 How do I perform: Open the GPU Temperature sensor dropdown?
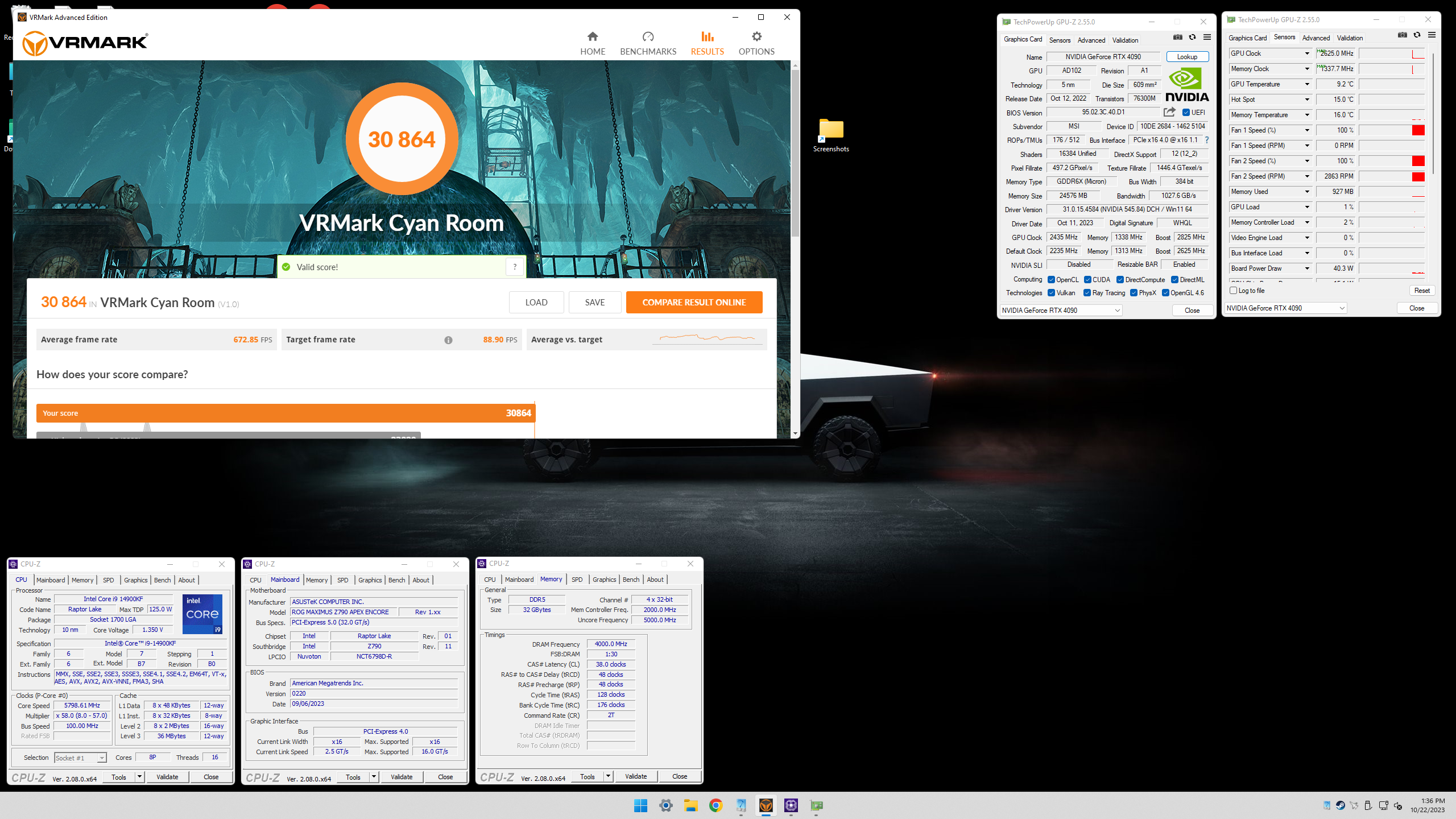click(x=1306, y=84)
